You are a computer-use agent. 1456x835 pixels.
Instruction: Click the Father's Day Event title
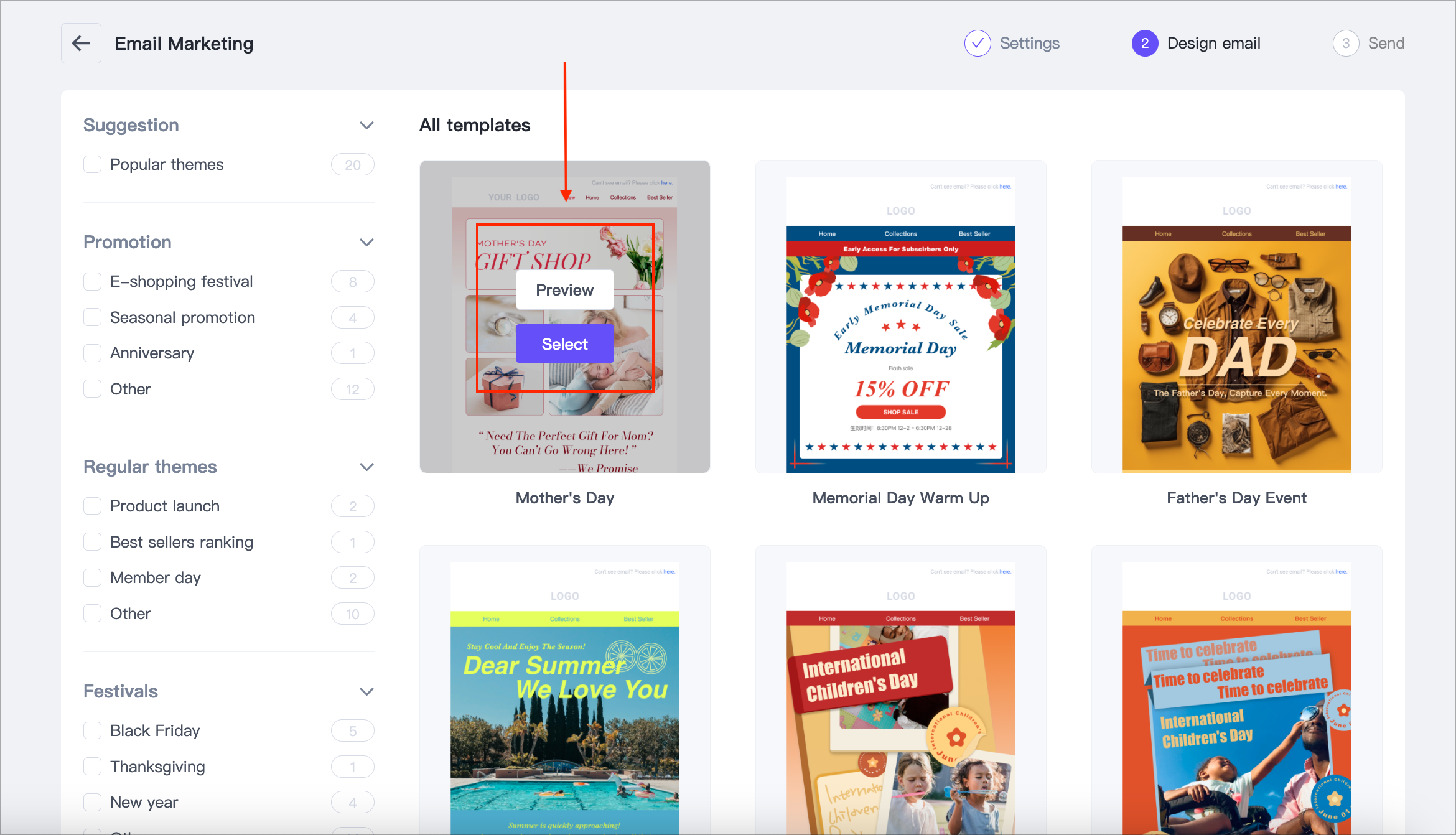[x=1236, y=498]
